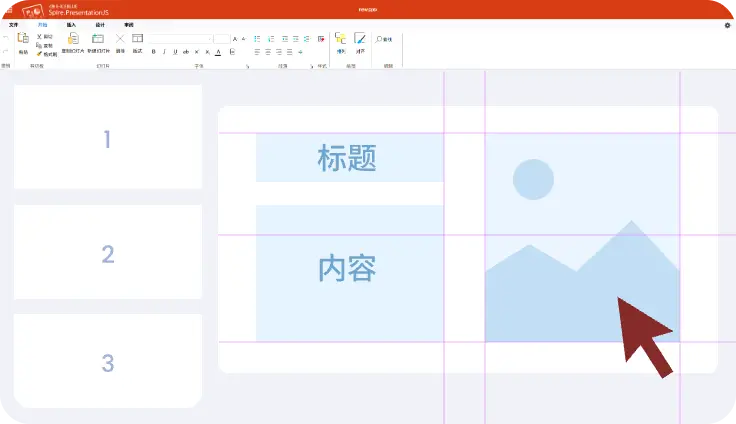
Task: Click the Cut scissors icon
Action: 39,36
